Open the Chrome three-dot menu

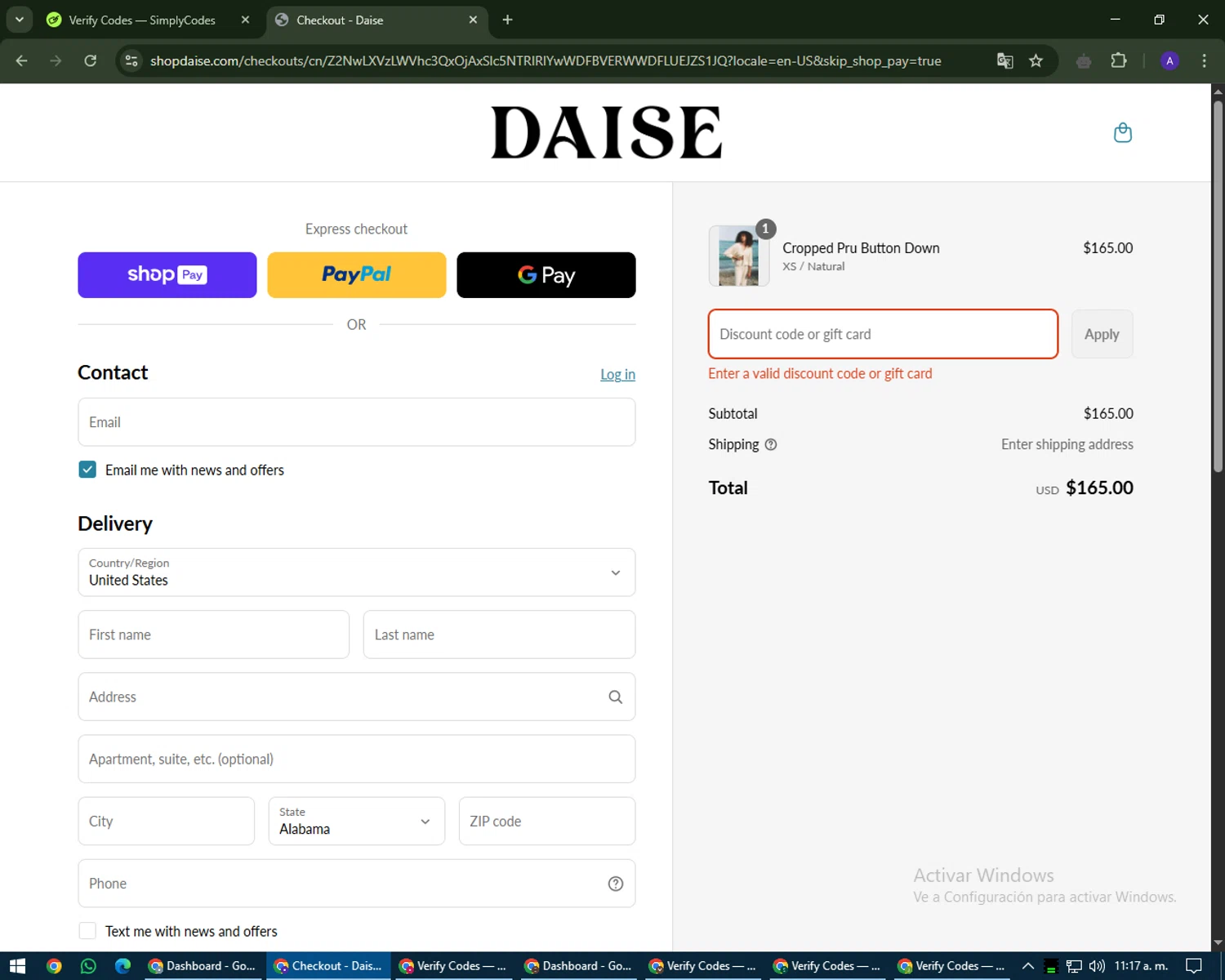pyautogui.click(x=1204, y=60)
